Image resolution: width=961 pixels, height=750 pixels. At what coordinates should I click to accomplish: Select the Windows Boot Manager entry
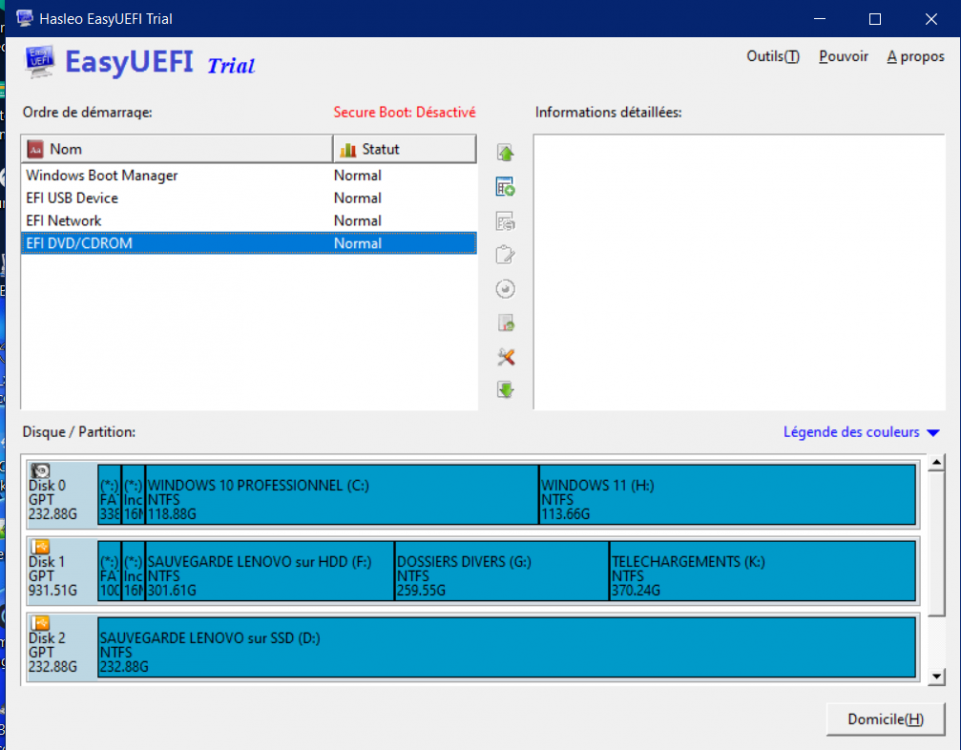click(102, 175)
